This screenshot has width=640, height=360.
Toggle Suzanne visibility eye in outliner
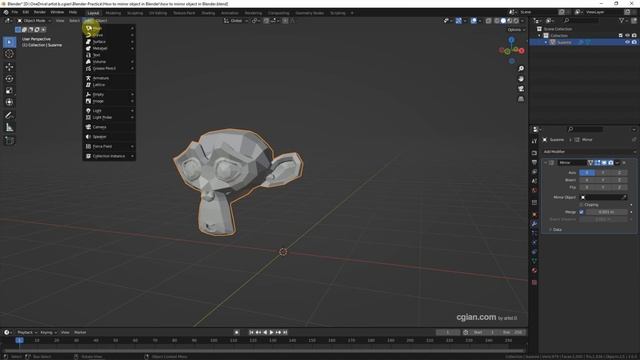tap(627, 42)
